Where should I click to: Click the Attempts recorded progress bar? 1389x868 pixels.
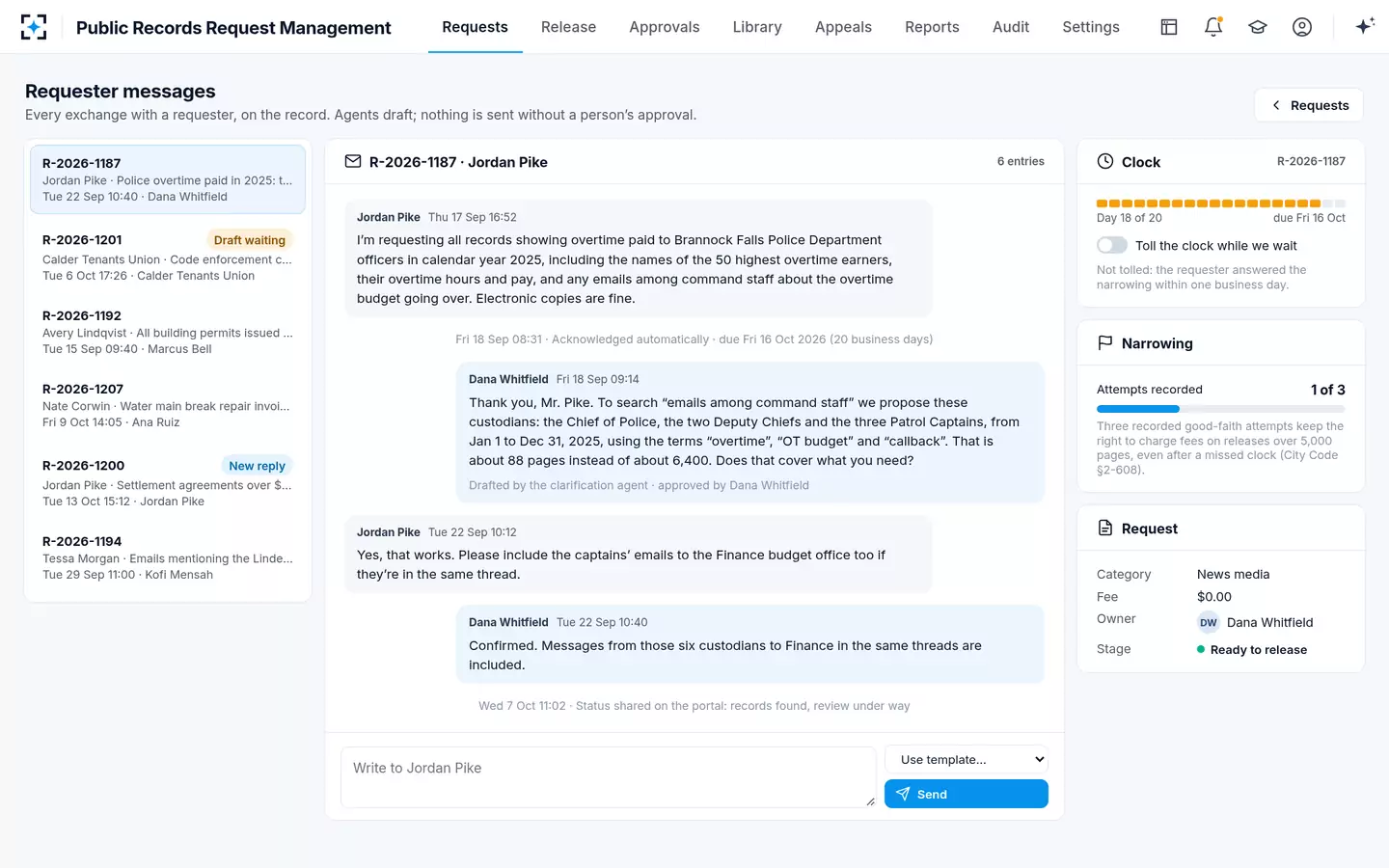coord(1221,409)
